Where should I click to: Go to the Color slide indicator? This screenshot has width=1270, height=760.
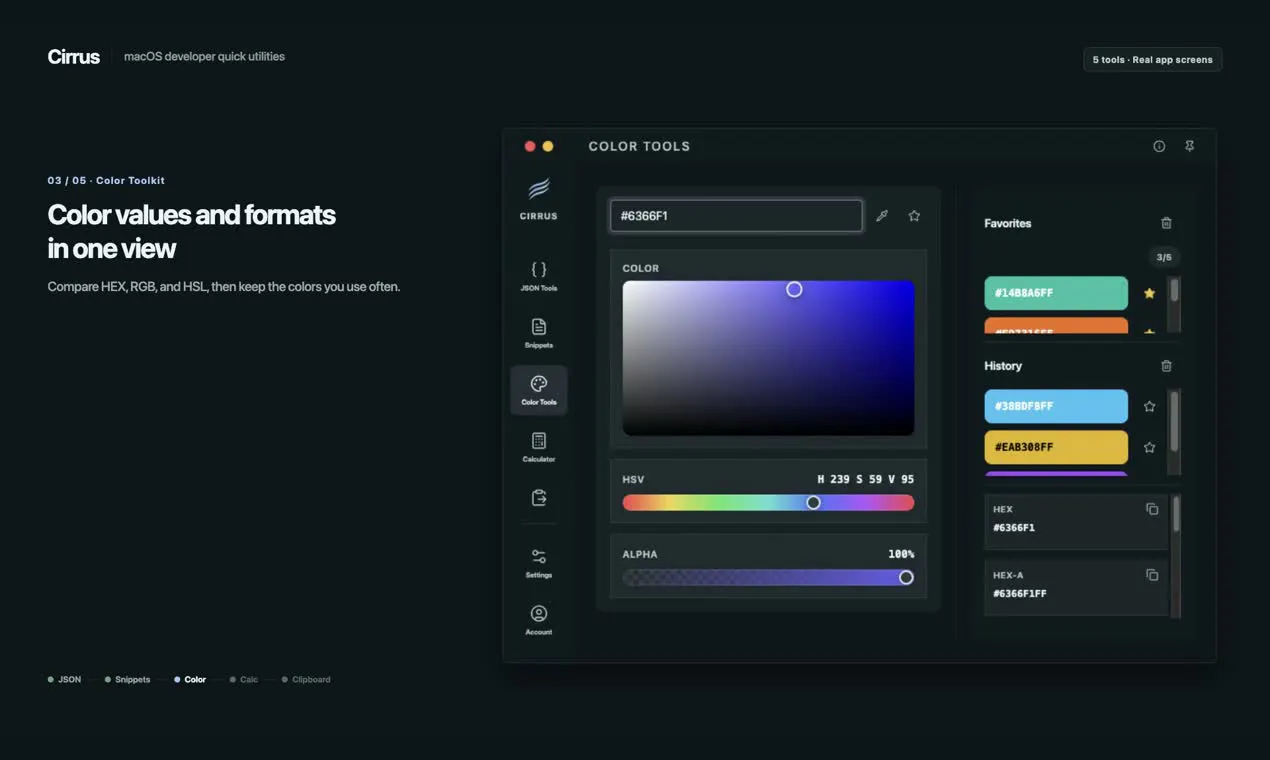190,679
